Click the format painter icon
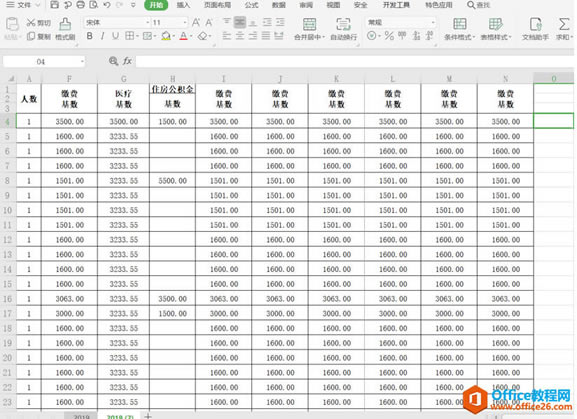The height and width of the screenshot is (419, 577). click(65, 24)
